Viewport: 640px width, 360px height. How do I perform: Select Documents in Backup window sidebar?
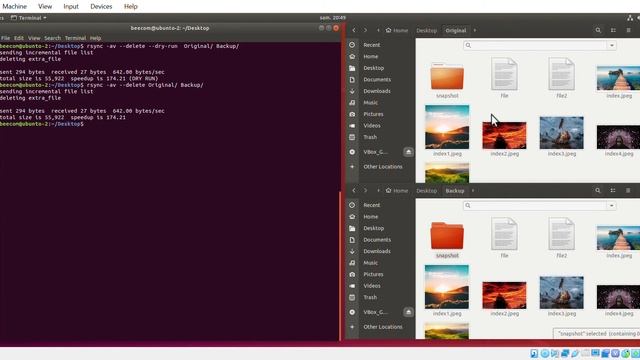pos(377,240)
